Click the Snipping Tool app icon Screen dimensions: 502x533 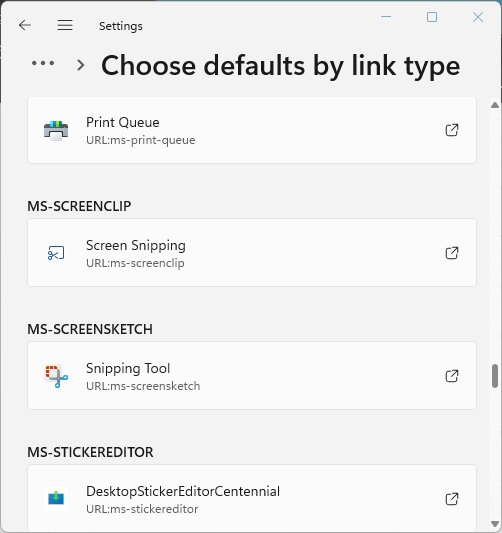click(56, 376)
